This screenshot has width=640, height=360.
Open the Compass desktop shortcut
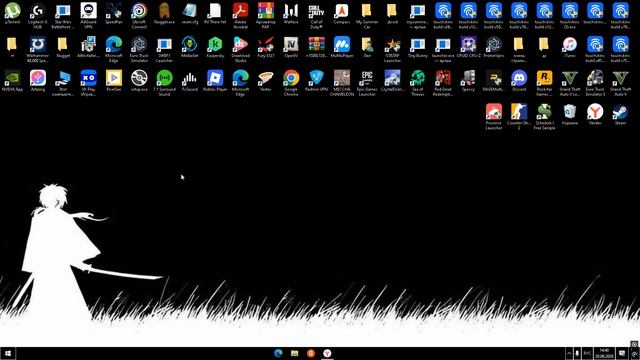click(x=342, y=14)
